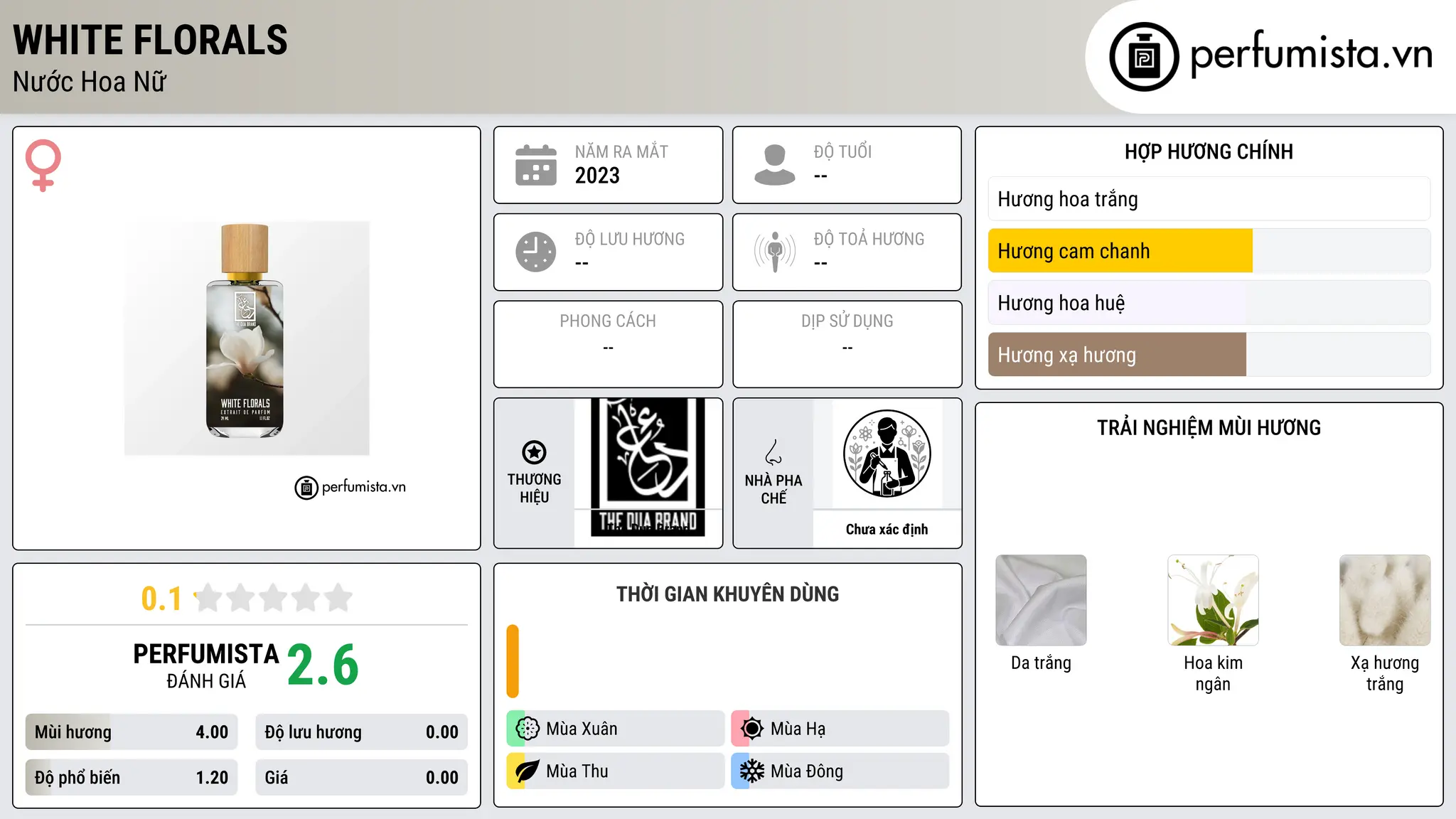This screenshot has width=1456, height=819.
Task: Click the five-star rating row
Action: 274,598
